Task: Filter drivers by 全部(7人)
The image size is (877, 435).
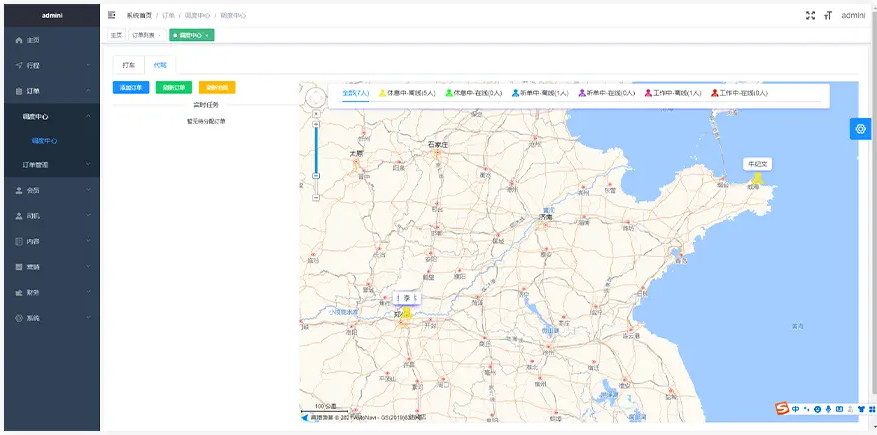Action: [x=355, y=93]
